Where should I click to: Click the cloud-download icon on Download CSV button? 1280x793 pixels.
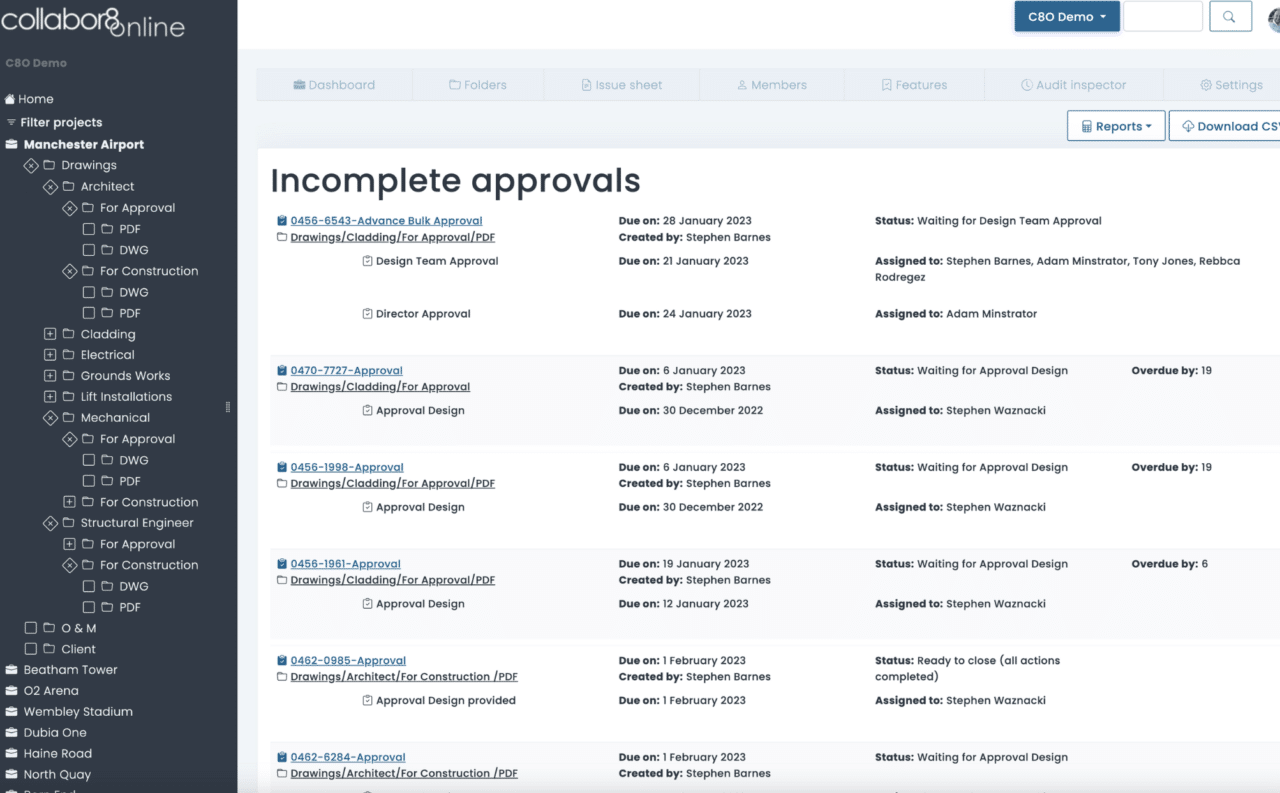(x=1188, y=125)
